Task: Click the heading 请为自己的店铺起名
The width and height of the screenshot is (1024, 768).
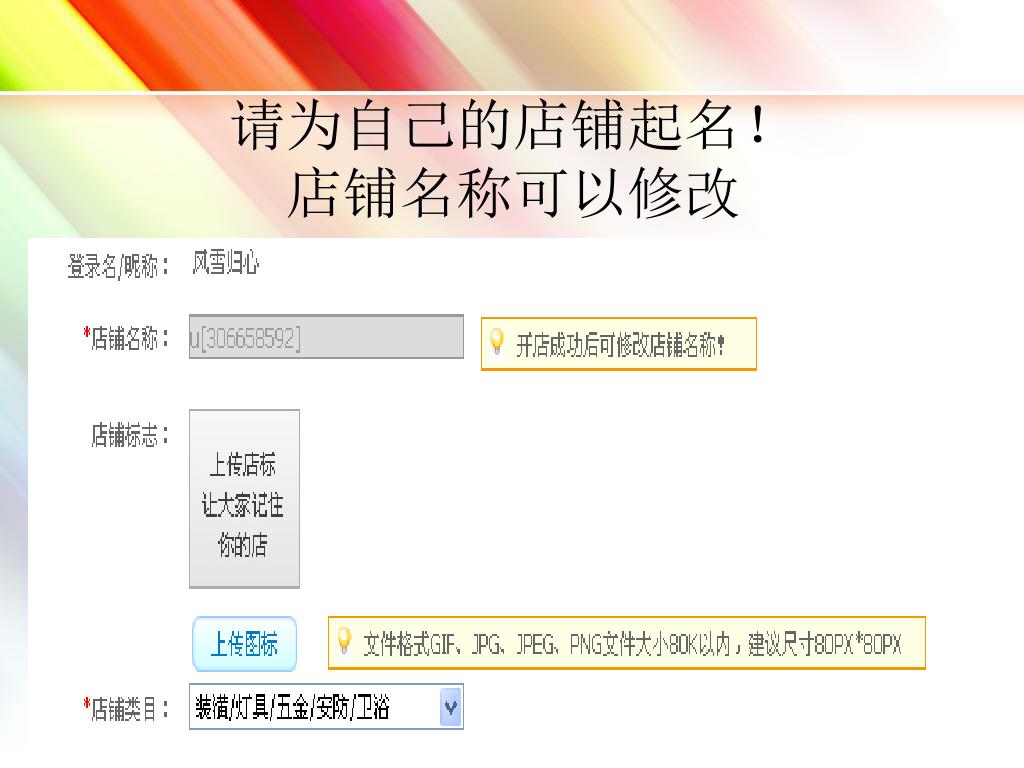Action: [500, 125]
